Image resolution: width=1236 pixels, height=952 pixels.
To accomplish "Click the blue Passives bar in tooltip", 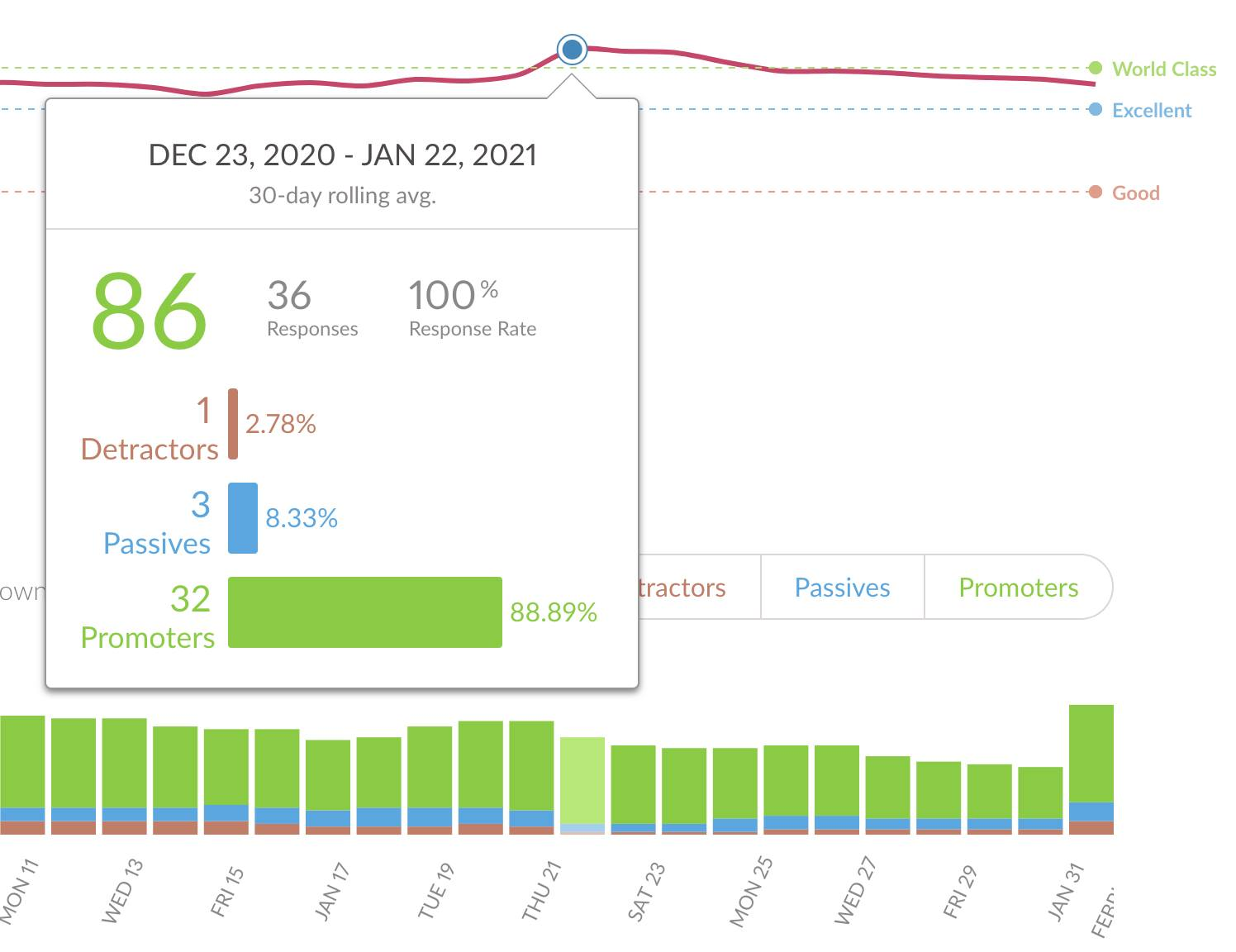I will (243, 518).
